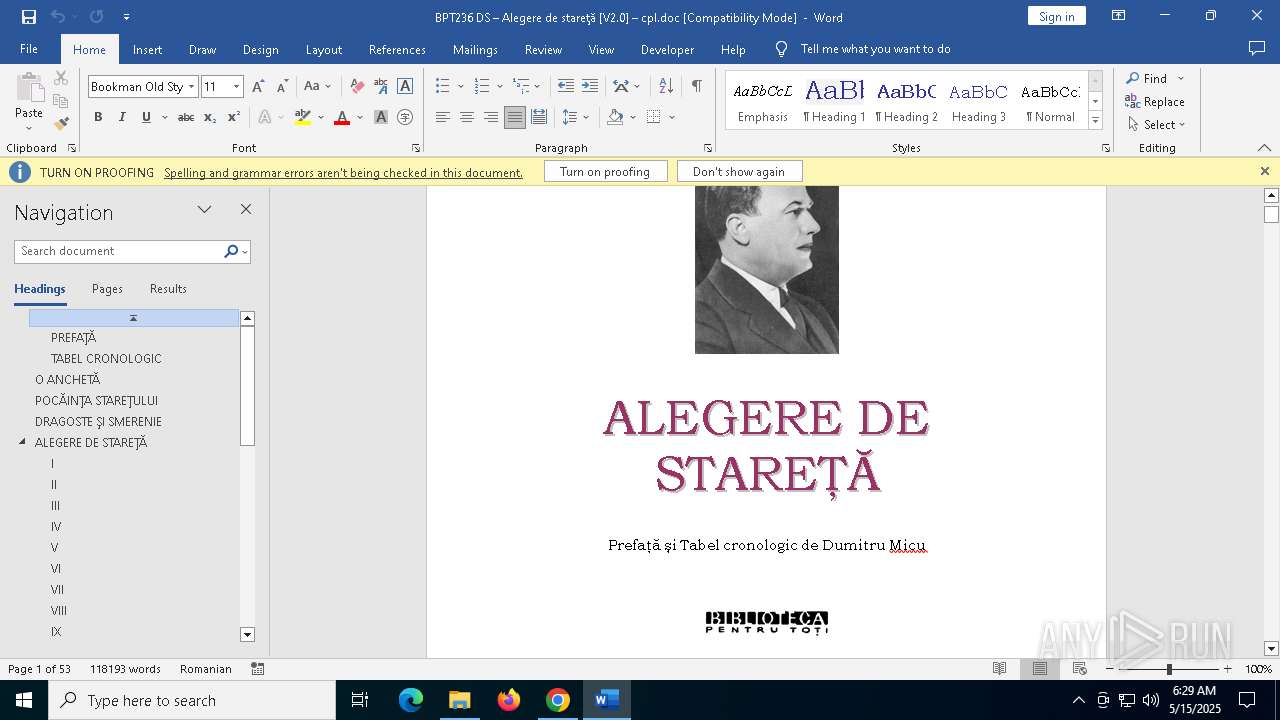1280x720 pixels.
Task: Go to the PREFAȚĂ heading
Action: point(73,337)
